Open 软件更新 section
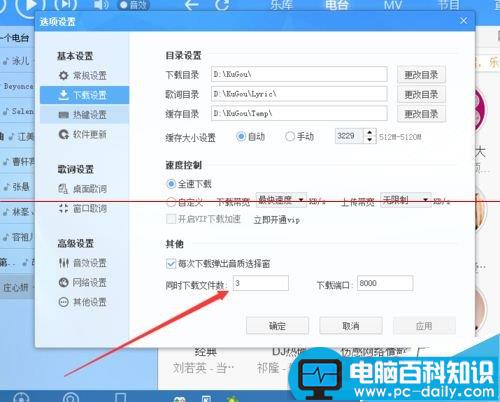500x402 pixels. tap(83, 134)
